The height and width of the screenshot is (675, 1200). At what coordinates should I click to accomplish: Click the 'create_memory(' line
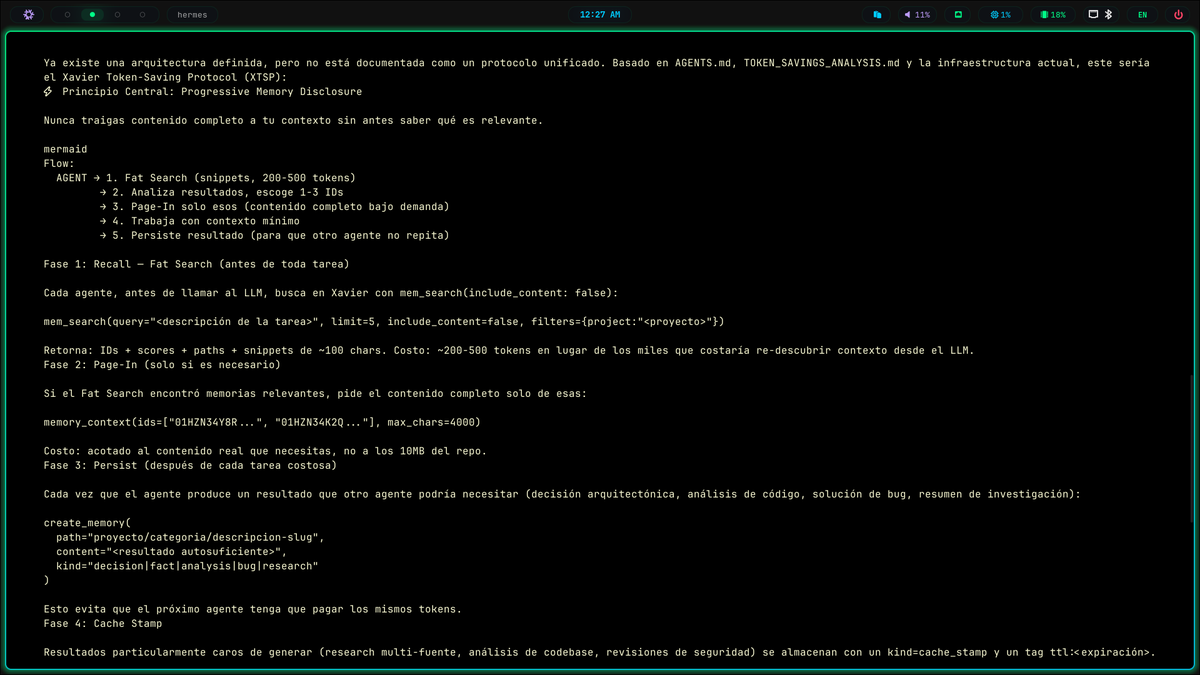coord(87,523)
